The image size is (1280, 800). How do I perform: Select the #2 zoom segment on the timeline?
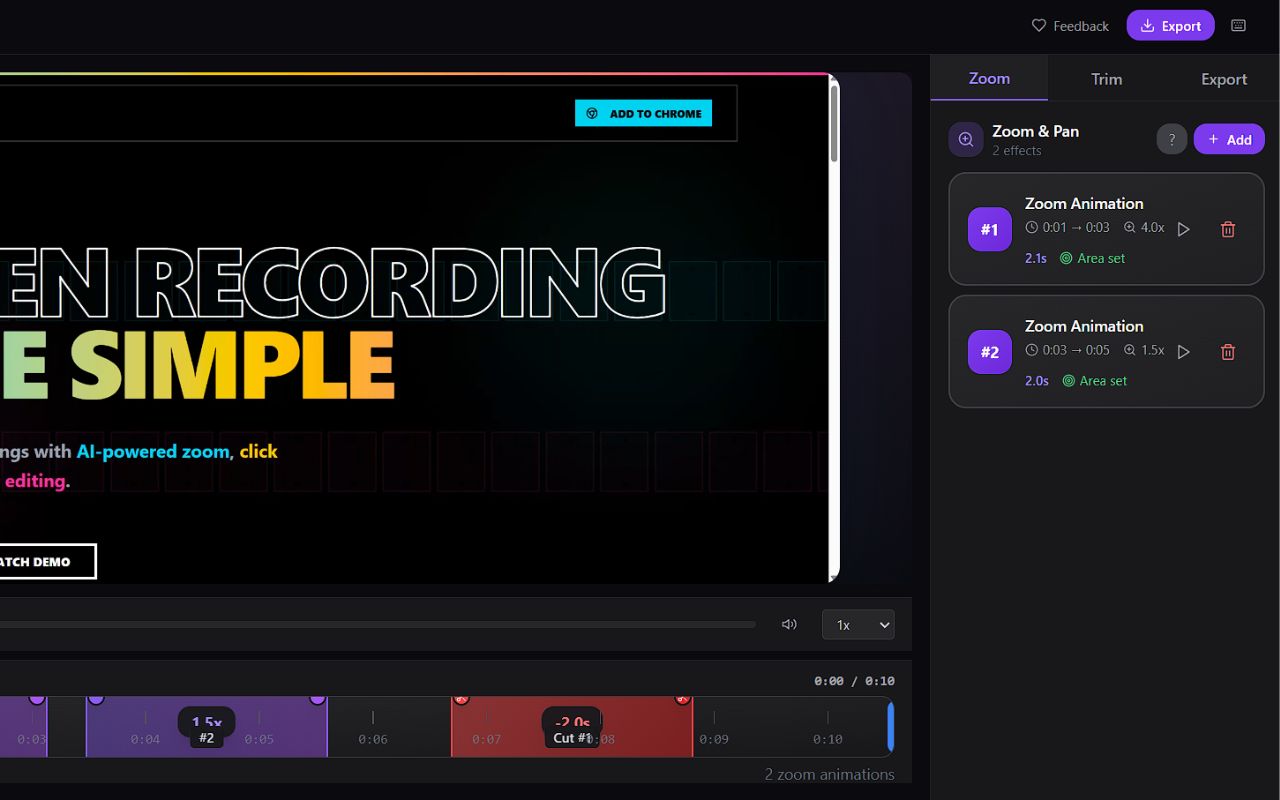tap(207, 727)
